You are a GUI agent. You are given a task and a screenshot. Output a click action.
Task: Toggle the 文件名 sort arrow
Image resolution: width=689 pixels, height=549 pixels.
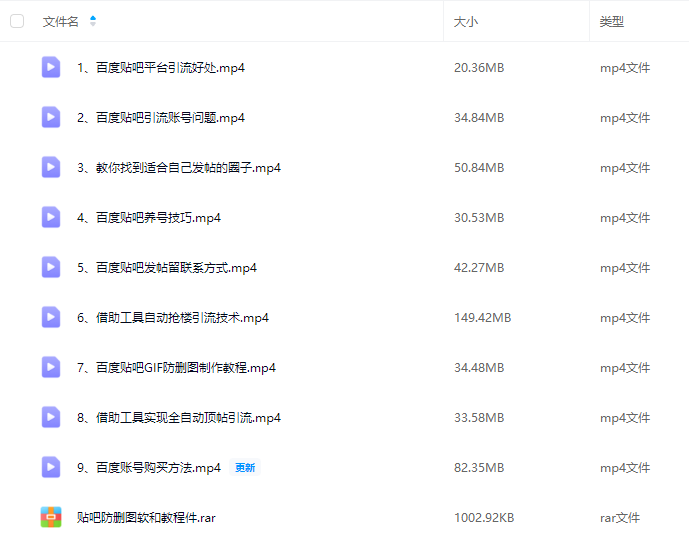tap(93, 21)
